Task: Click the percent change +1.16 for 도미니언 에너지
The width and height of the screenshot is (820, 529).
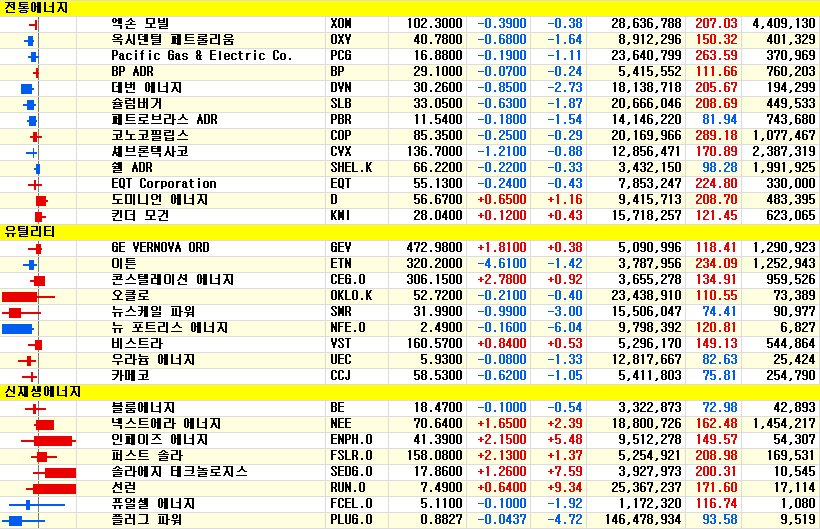Action: pos(565,200)
